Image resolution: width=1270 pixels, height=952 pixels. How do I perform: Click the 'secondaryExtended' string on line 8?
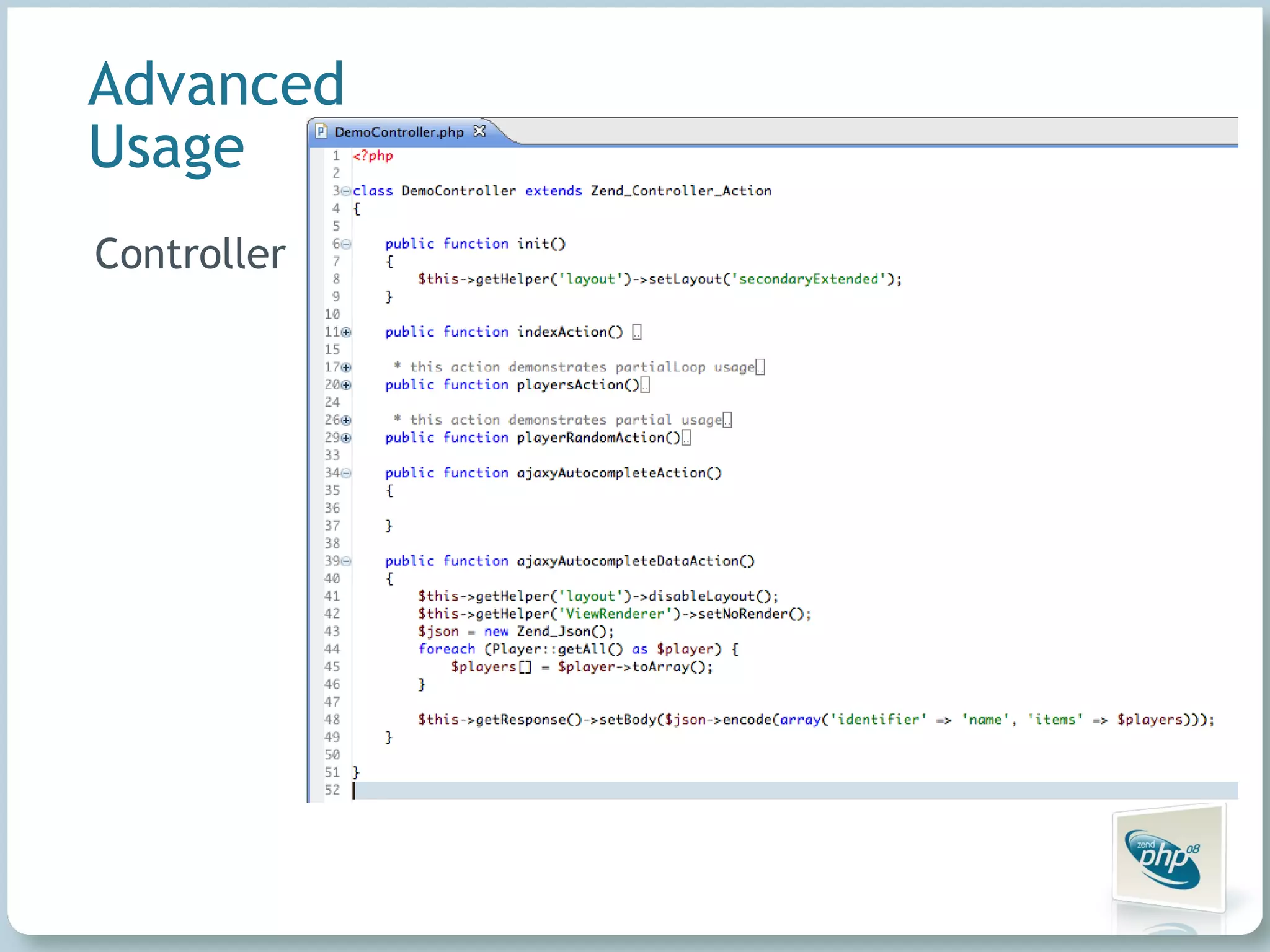809,279
